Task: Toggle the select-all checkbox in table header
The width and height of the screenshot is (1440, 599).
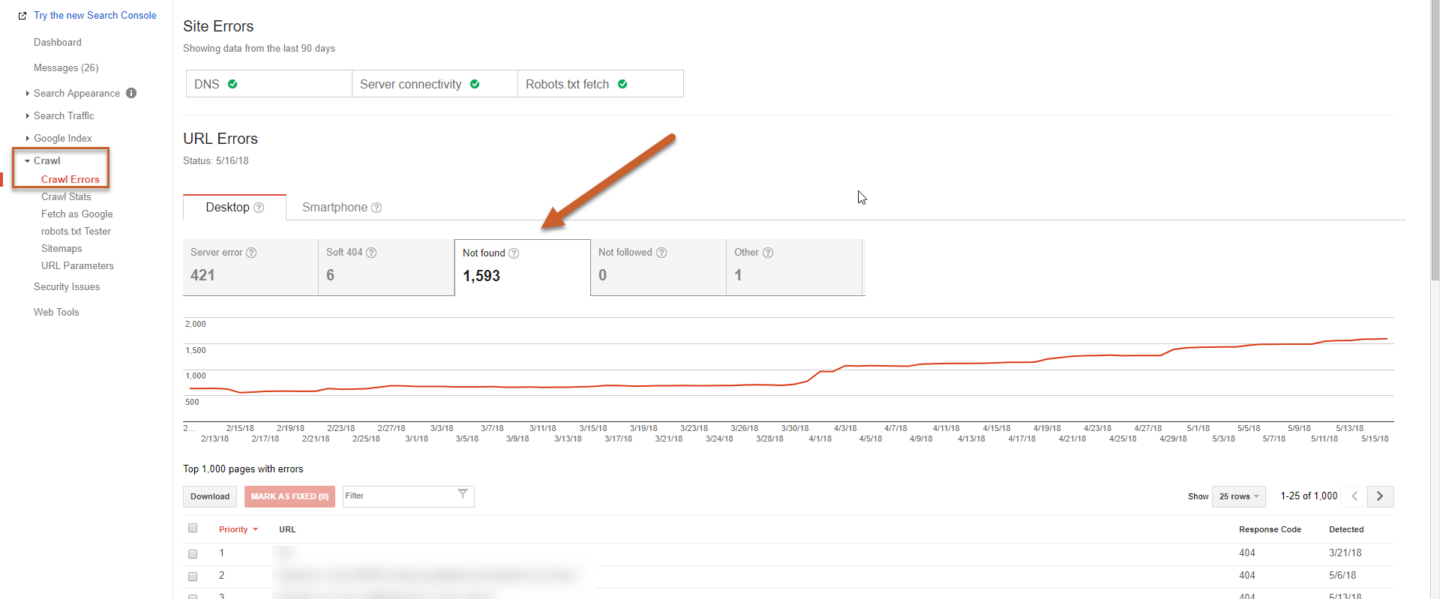Action: tap(193, 529)
